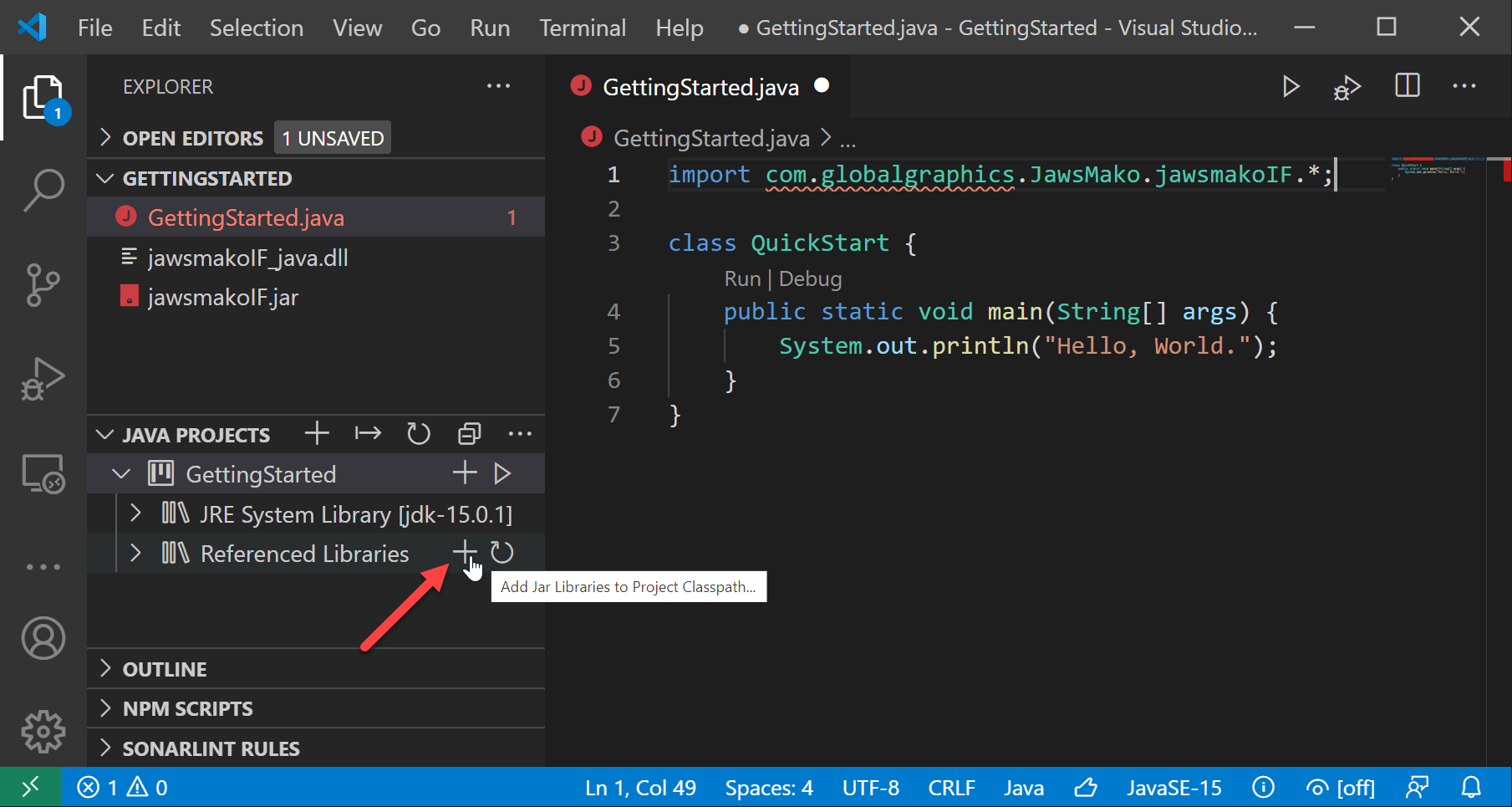Select the GettingStarted.java editor tab
The width and height of the screenshot is (1512, 807).
[700, 87]
